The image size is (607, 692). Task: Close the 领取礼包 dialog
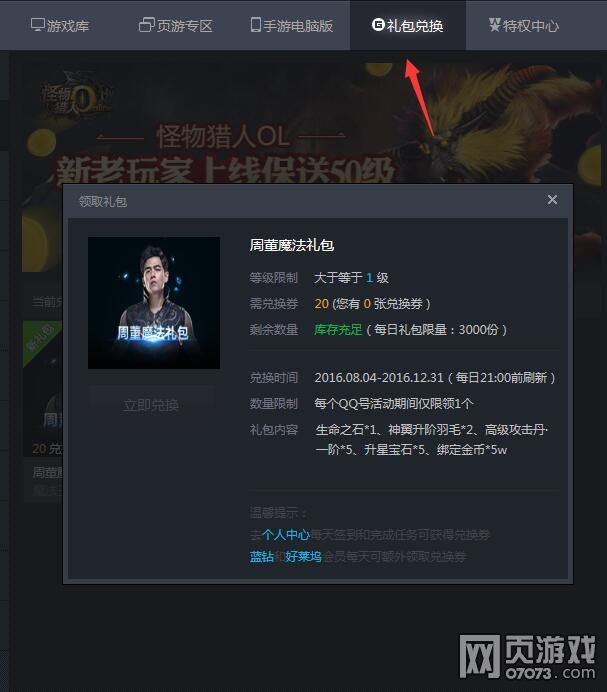tap(552, 200)
